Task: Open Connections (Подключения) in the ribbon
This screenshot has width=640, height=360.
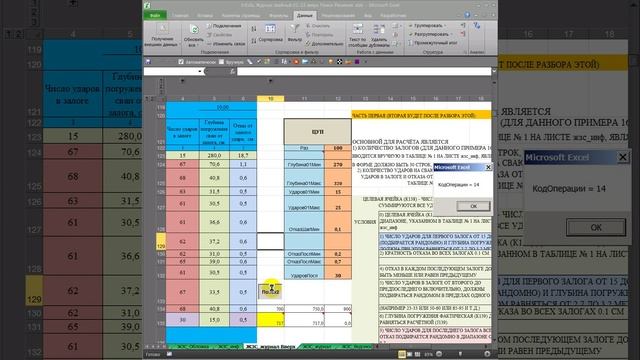Action: tap(224, 26)
